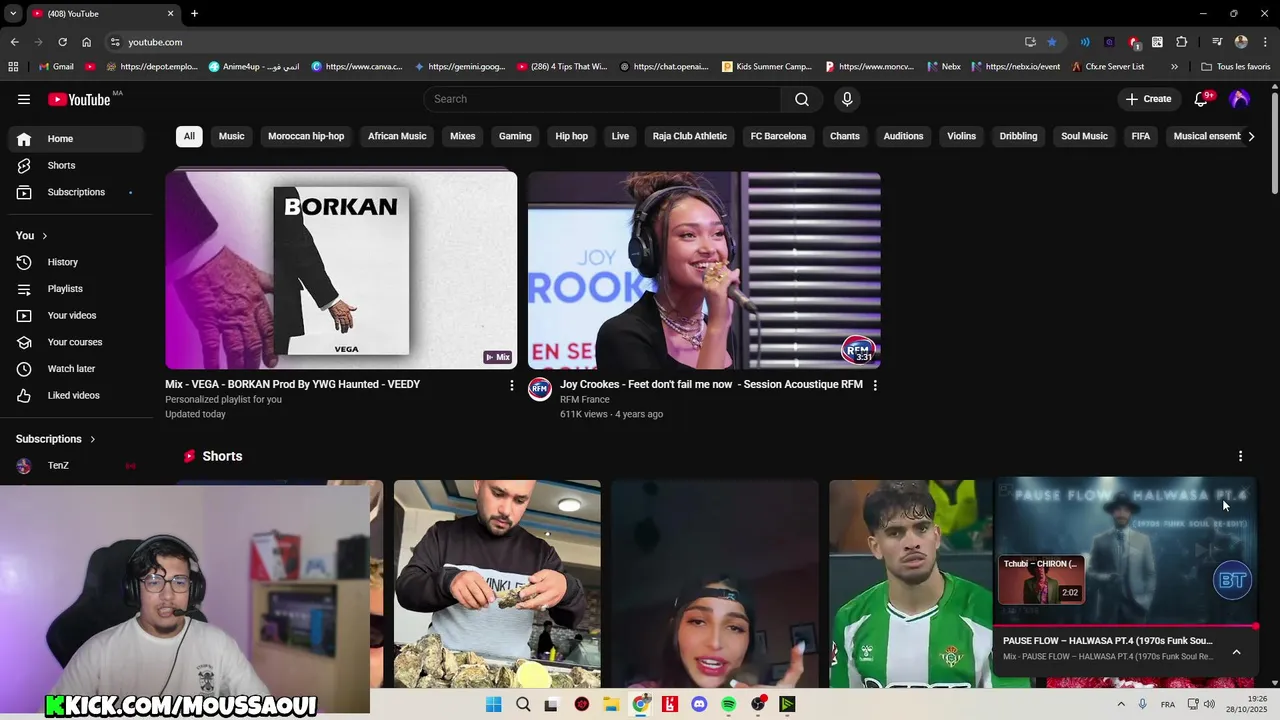Open the Chrome apps grid in bookmarks bar

tap(13, 67)
